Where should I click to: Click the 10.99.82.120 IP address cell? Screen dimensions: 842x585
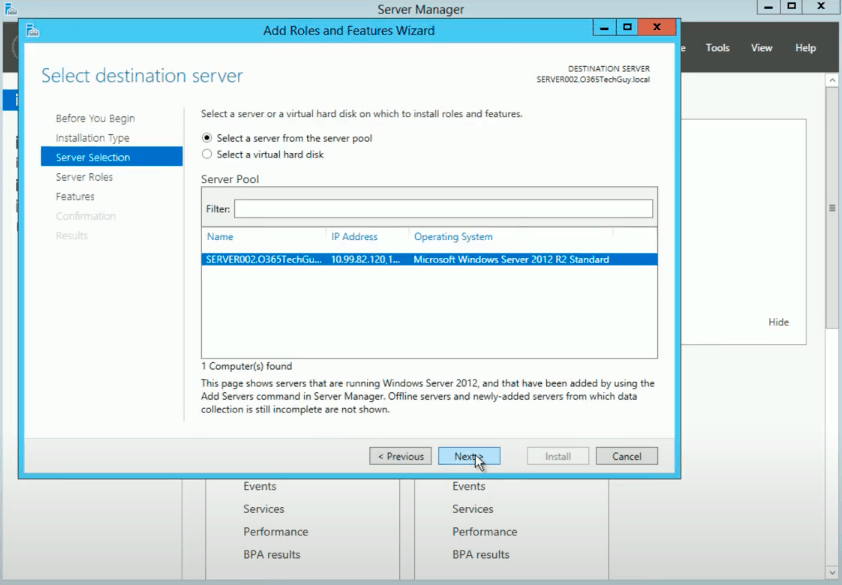coord(366,259)
